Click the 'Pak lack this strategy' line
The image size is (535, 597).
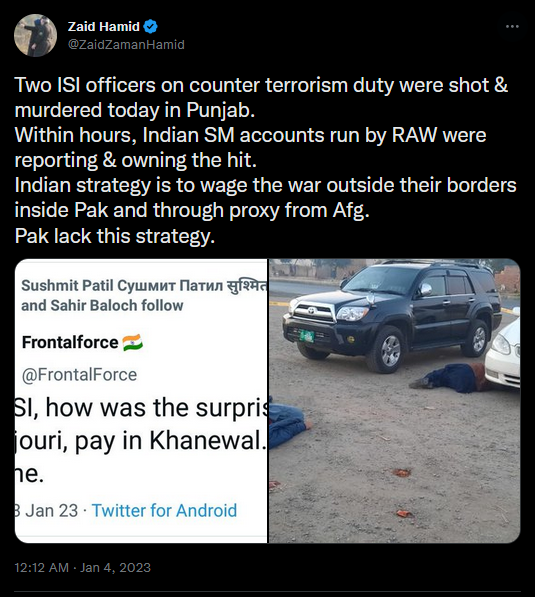115,236
